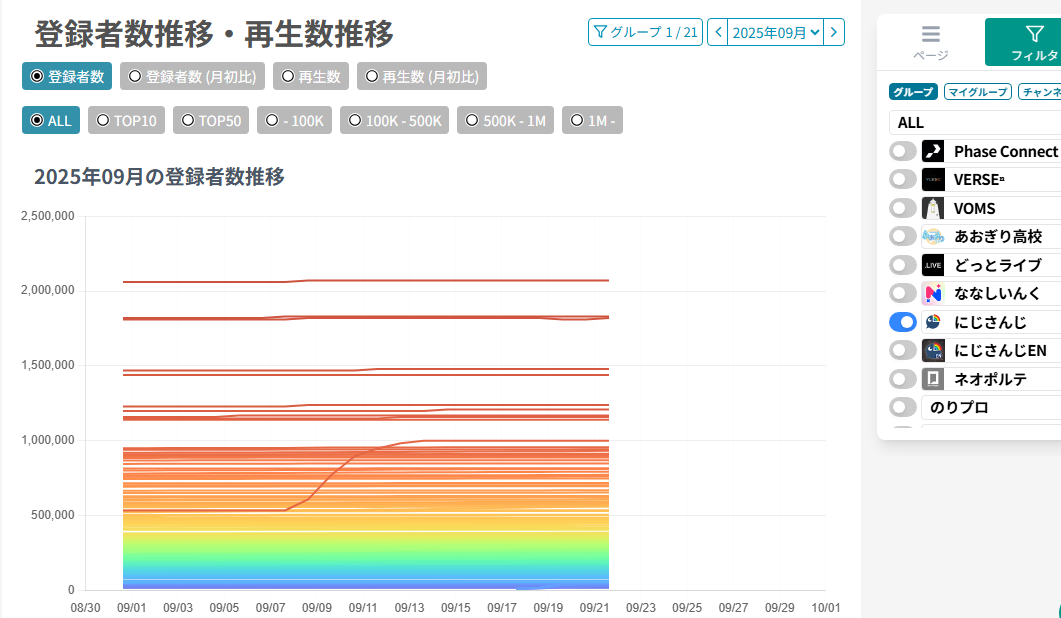Click the Phase Connect group logo icon
The width and height of the screenshot is (1061, 618).
pyautogui.click(x=932, y=151)
